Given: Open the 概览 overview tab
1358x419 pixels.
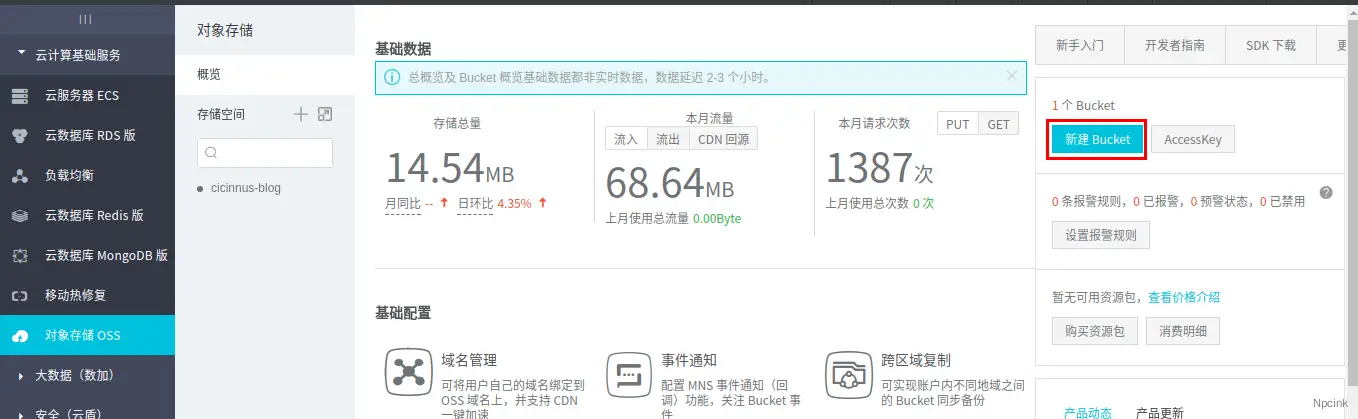Looking at the screenshot, I should 209,74.
